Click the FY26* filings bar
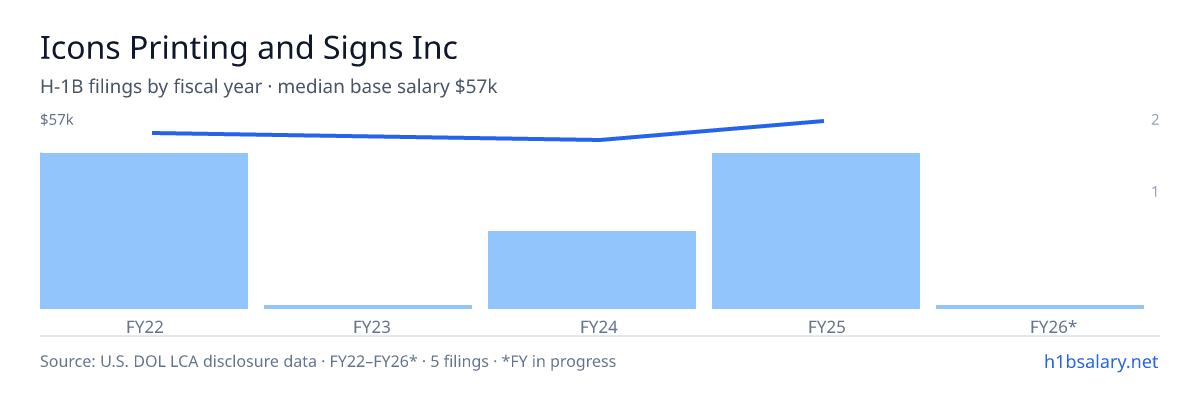The image size is (1200, 400). (1040, 307)
